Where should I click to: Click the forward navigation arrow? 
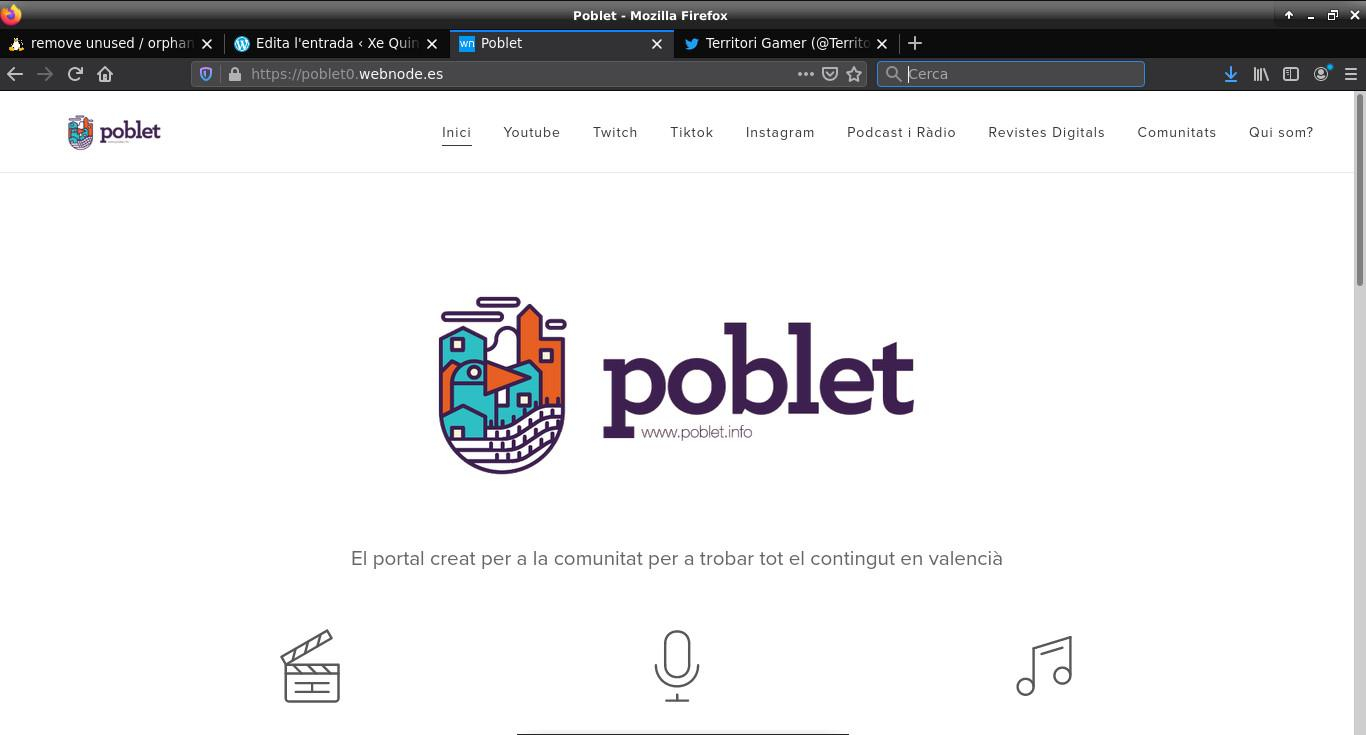[x=45, y=74]
